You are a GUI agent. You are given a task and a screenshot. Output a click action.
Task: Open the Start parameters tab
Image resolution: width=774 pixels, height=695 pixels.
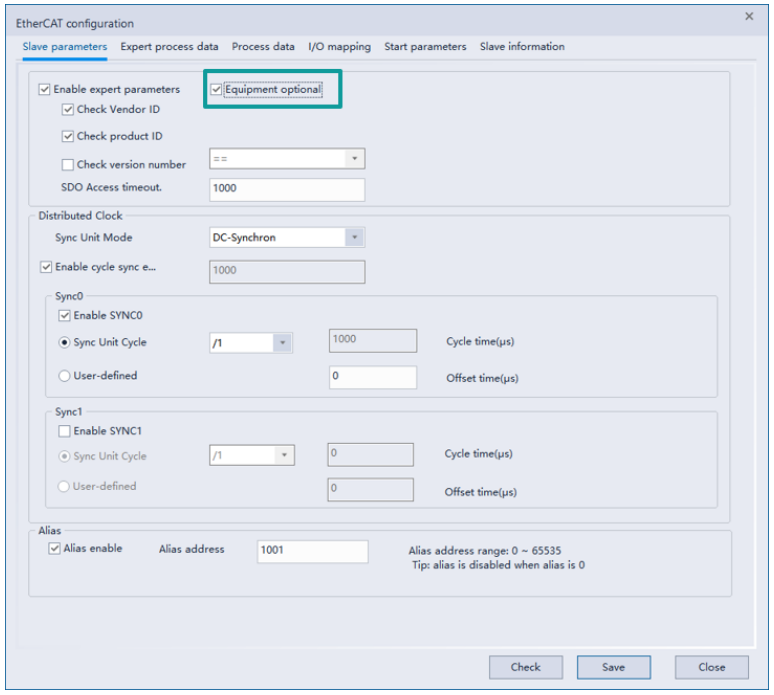(425, 47)
